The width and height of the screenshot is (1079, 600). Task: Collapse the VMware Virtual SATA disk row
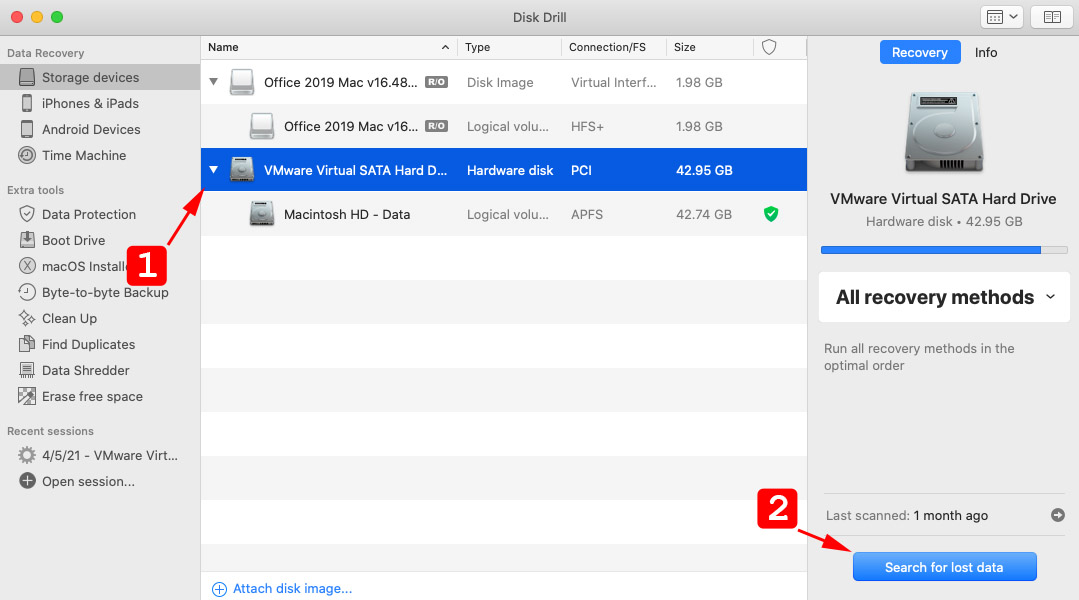pos(213,170)
